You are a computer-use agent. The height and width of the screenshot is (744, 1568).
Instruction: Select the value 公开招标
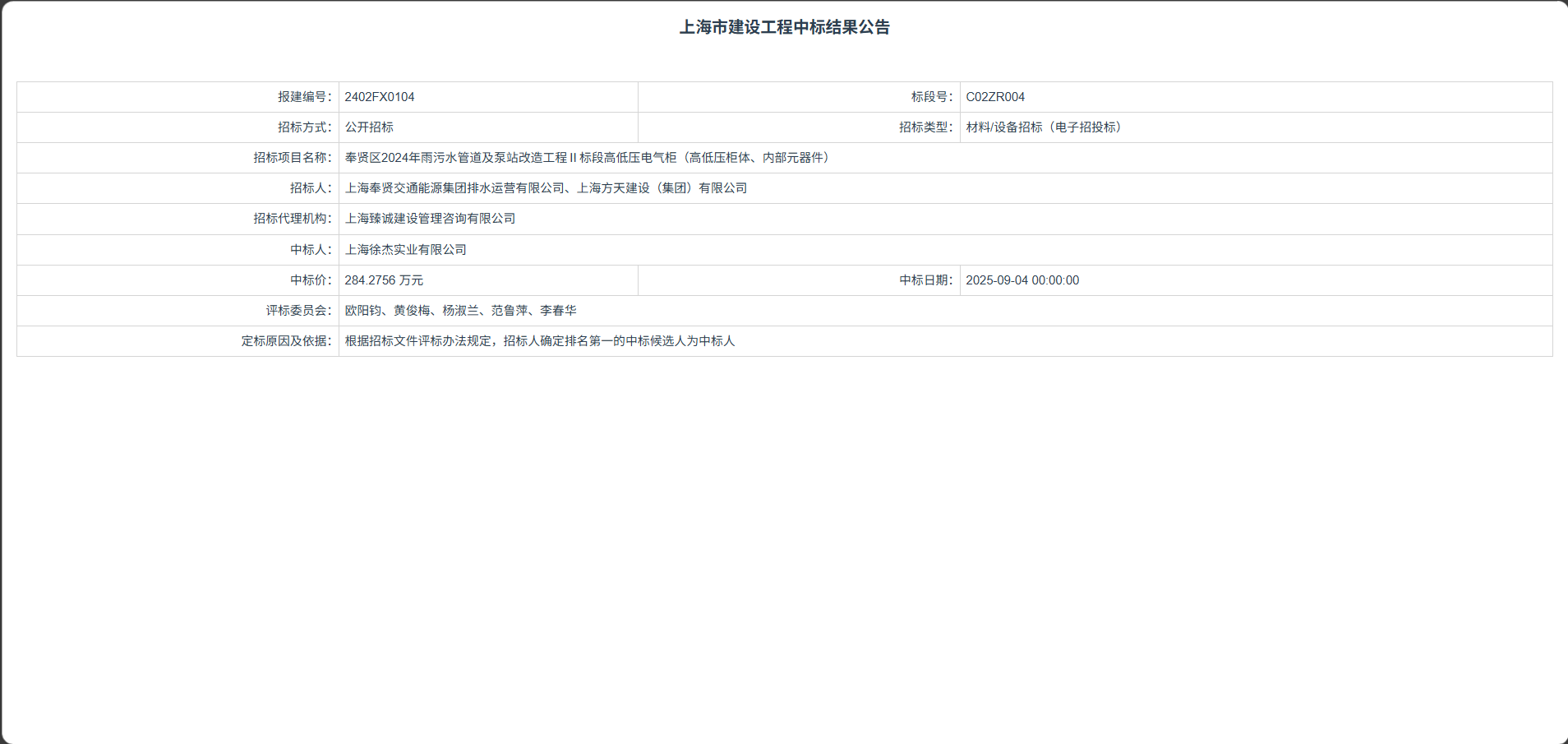tap(369, 127)
